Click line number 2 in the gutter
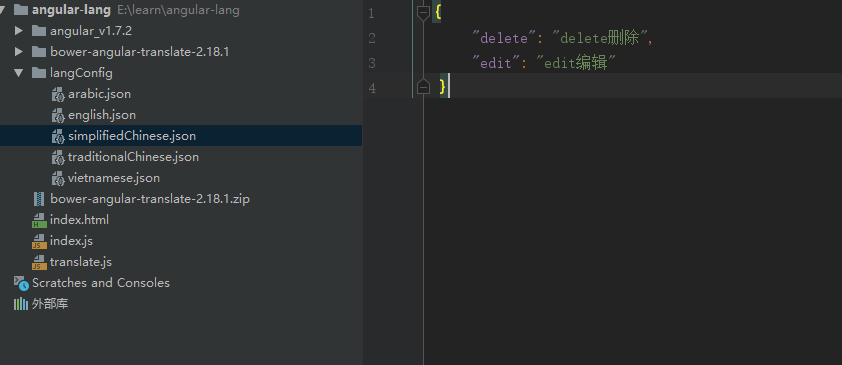Viewport: 842px width, 365px height. coord(372,38)
